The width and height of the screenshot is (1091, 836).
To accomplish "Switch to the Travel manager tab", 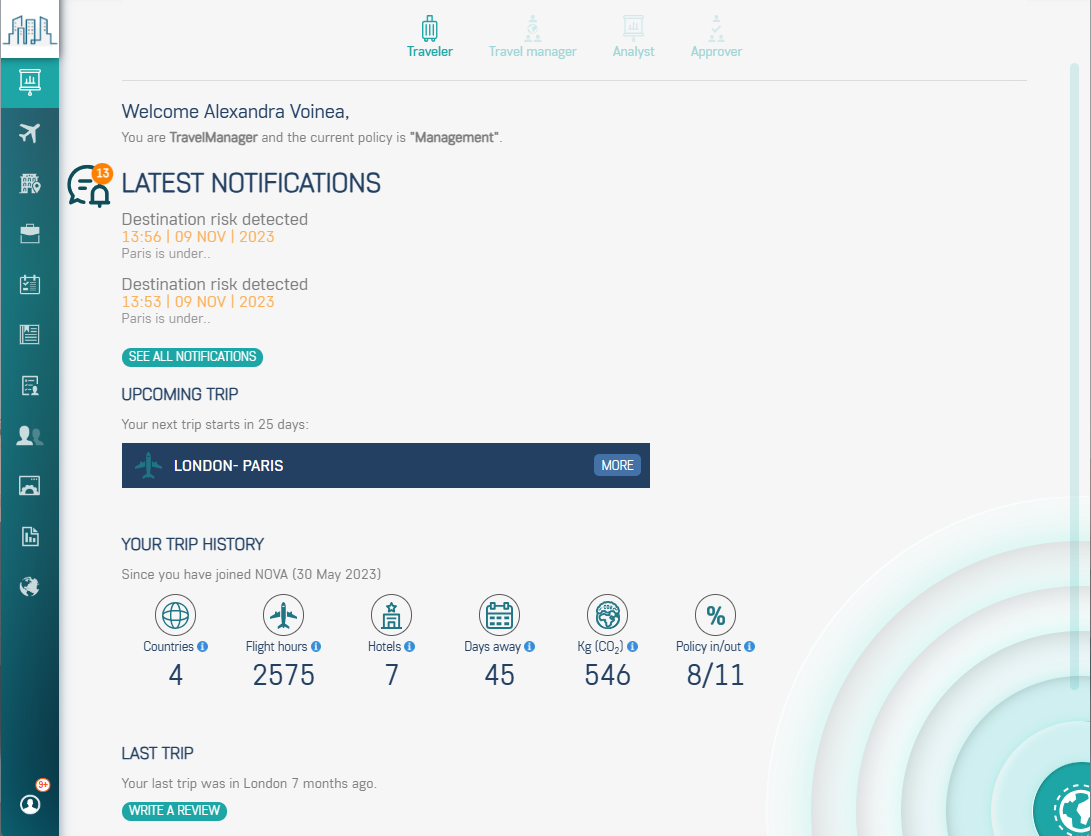I will (532, 37).
